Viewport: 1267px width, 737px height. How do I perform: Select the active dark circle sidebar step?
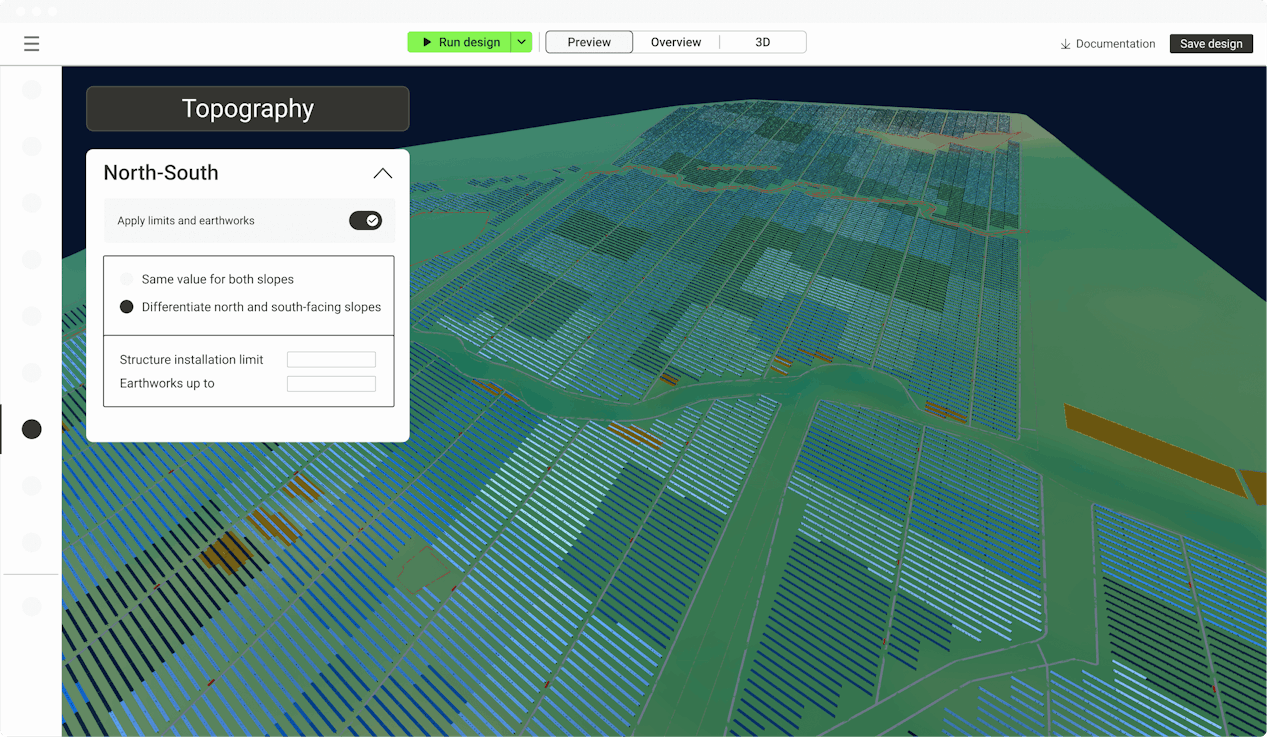pyautogui.click(x=32, y=429)
